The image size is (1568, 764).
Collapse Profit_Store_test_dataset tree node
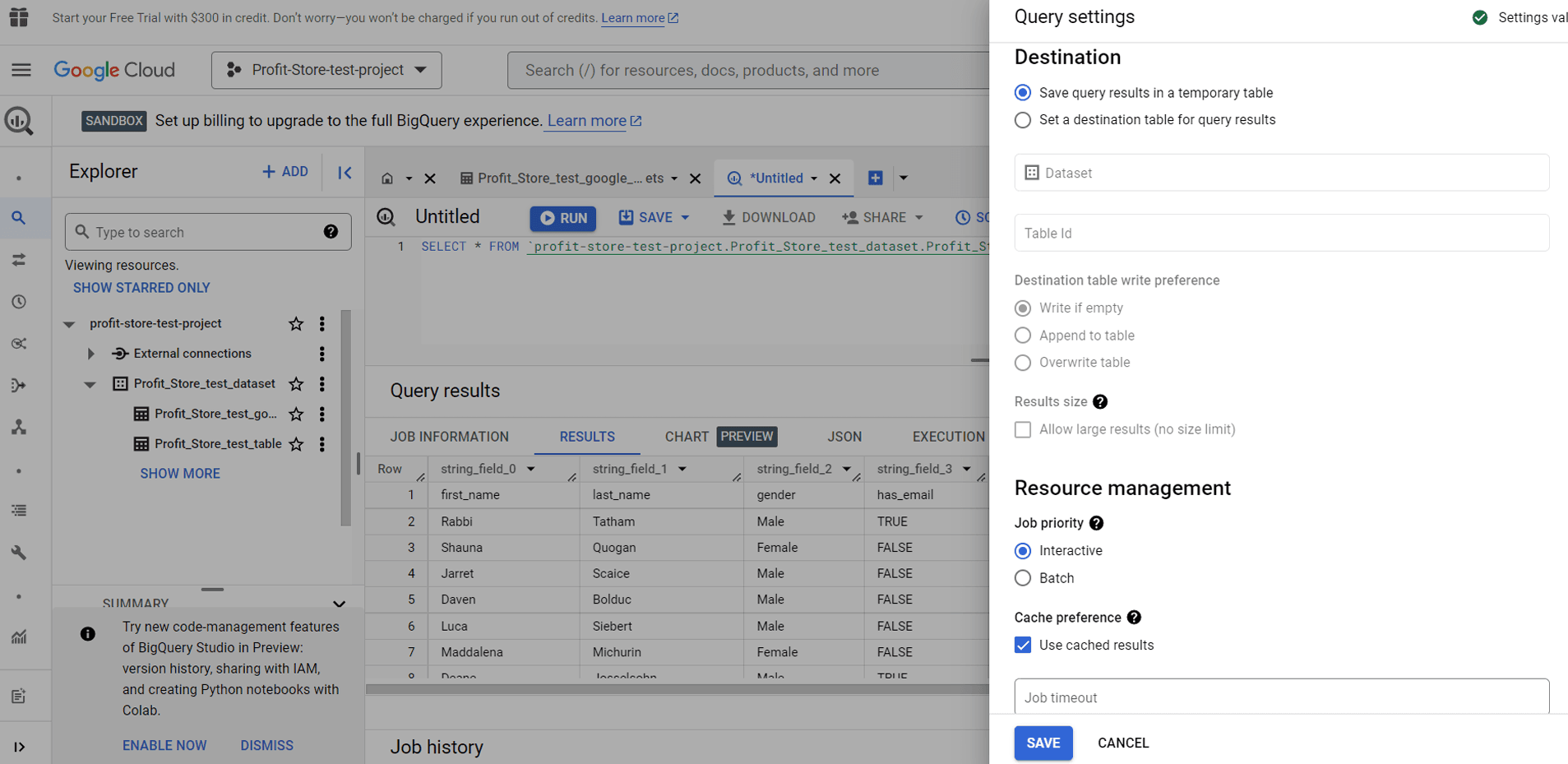pos(90,384)
